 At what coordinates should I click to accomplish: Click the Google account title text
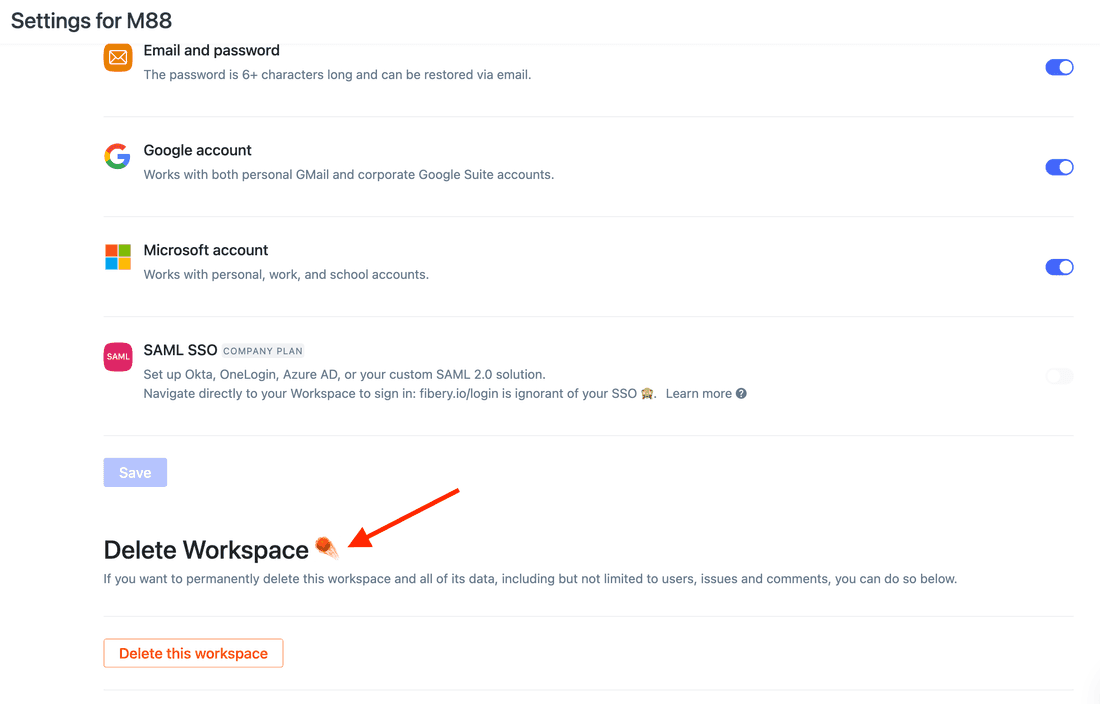click(x=197, y=150)
